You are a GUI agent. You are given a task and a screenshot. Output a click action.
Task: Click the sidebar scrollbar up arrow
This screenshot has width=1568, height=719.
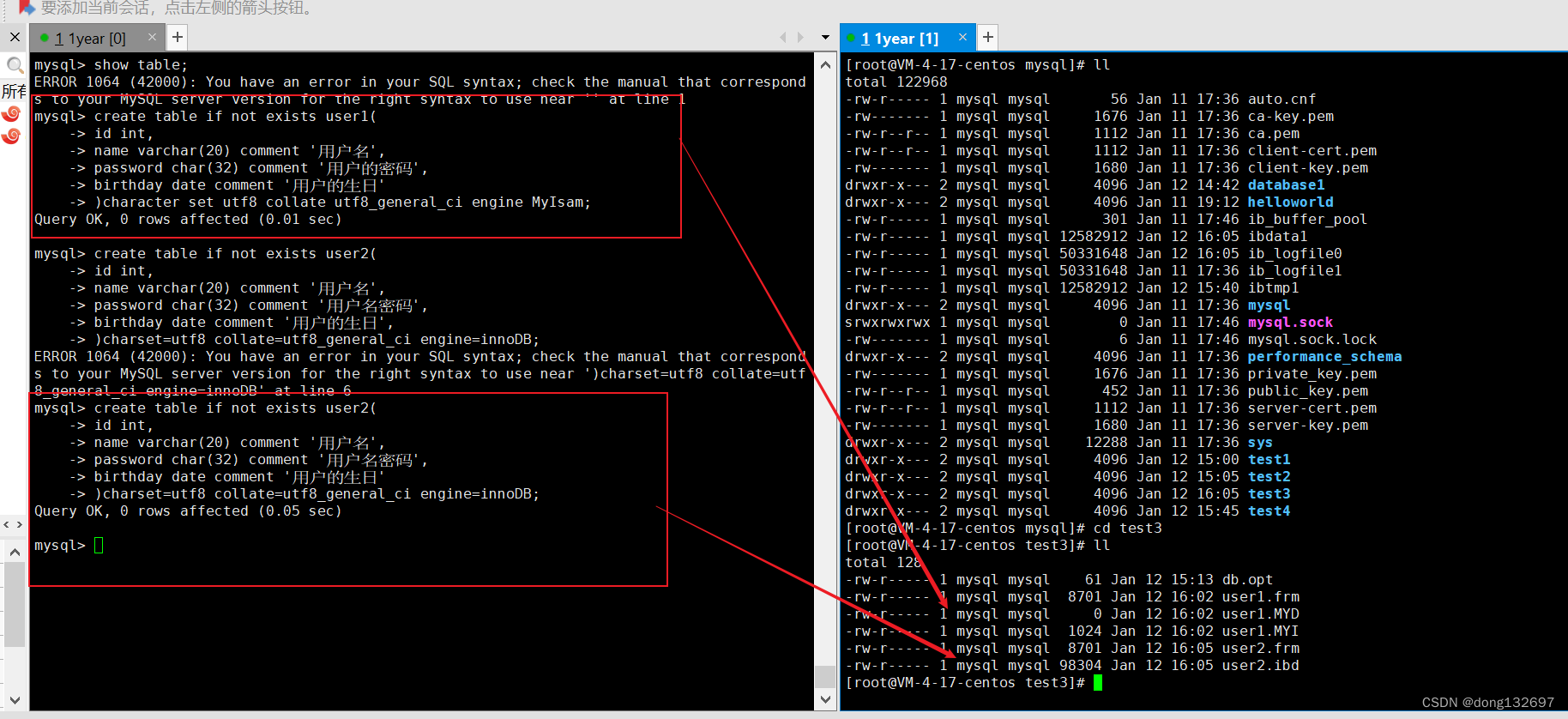(x=15, y=553)
